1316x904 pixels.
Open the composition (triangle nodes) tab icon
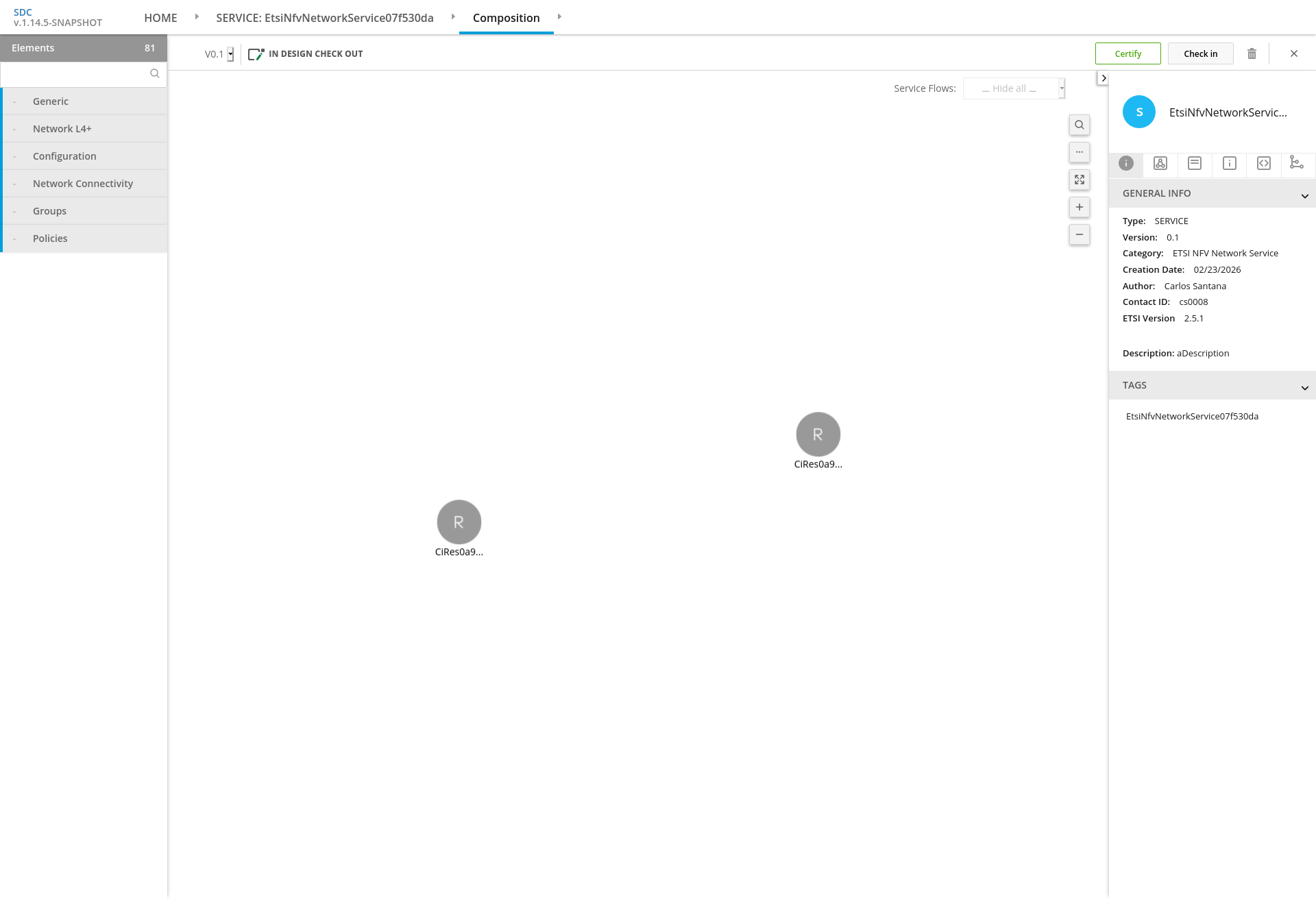[x=1160, y=163]
